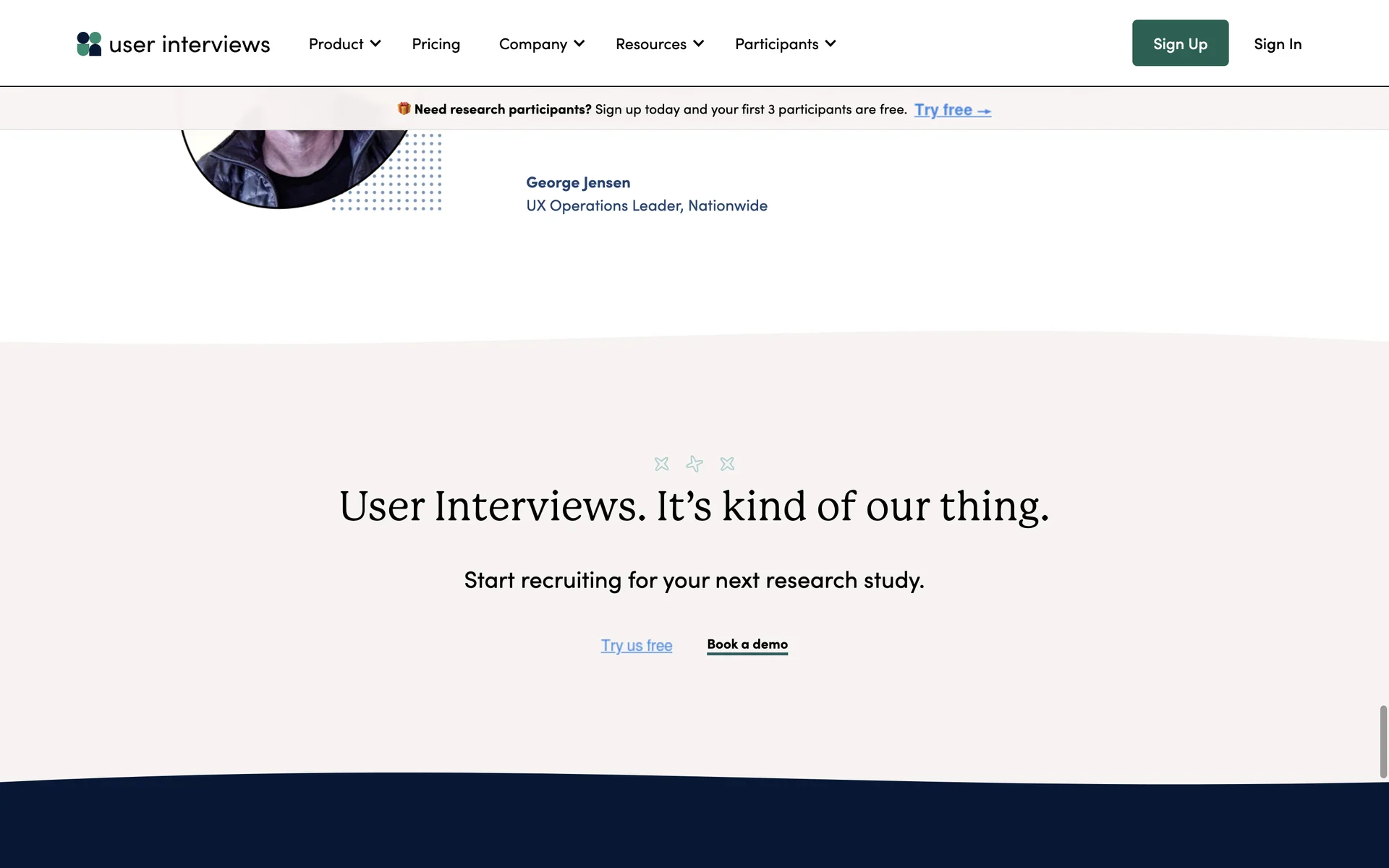Click the Book a demo link
This screenshot has width=1389, height=868.
click(747, 644)
